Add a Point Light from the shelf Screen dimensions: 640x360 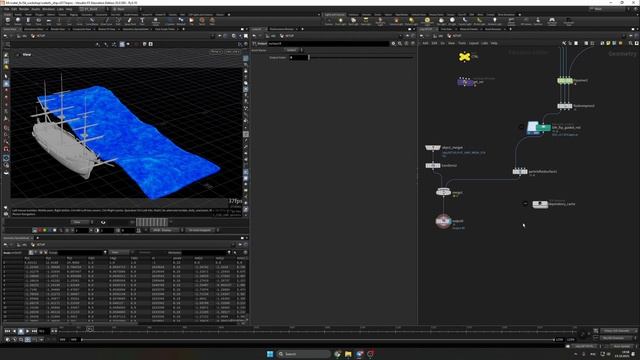[340, 21]
